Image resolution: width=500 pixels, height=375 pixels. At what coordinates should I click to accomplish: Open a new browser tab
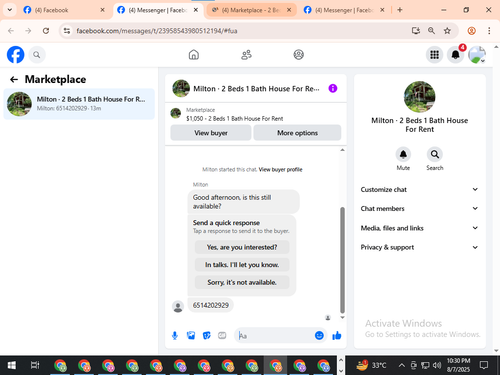point(400,10)
